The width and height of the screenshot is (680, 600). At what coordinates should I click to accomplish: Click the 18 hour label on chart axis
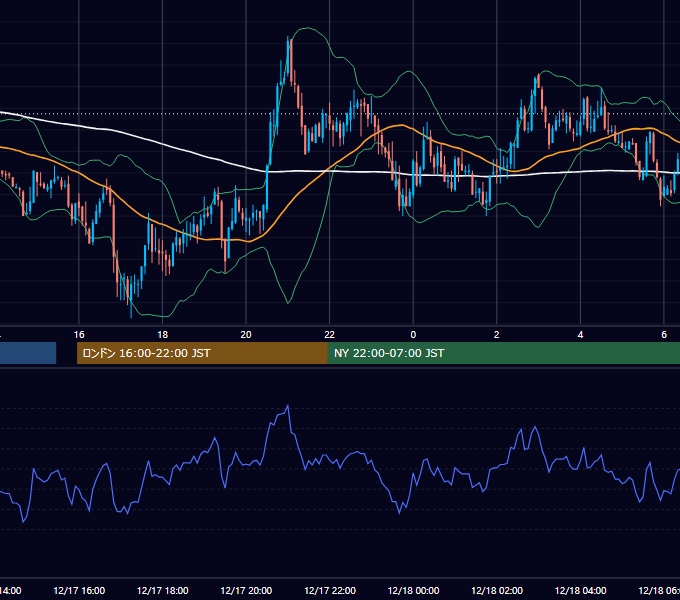click(162, 335)
